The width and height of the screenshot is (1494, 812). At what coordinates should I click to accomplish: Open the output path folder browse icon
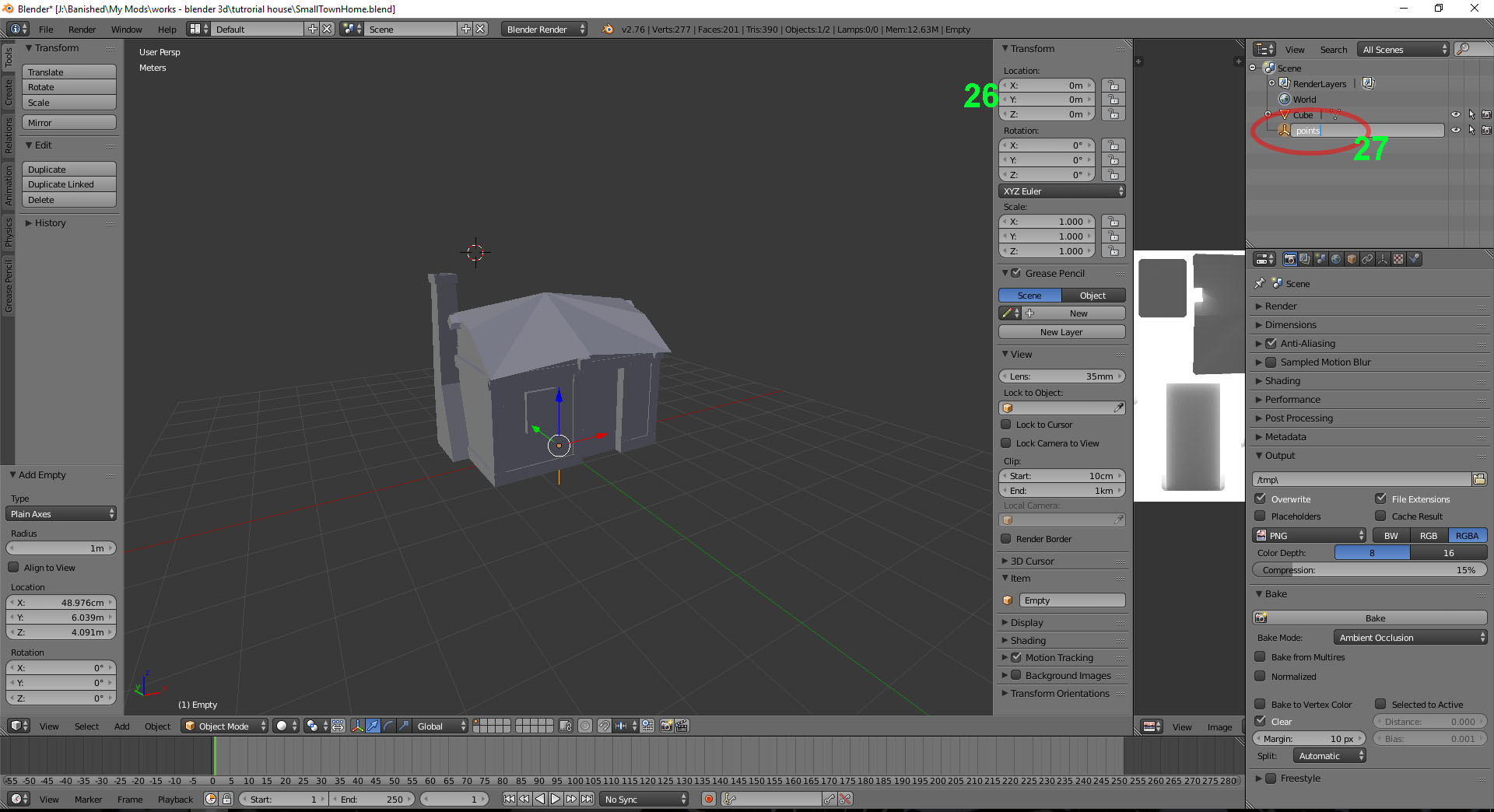pos(1478,479)
